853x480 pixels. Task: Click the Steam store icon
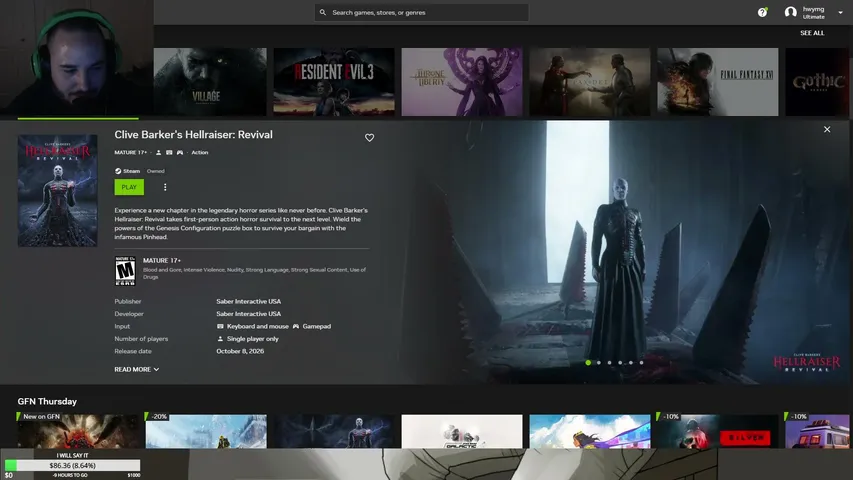(118, 171)
